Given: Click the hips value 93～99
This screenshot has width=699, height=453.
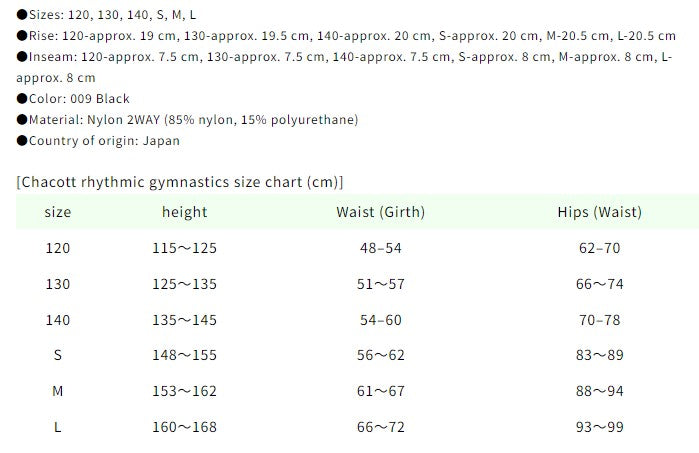Looking at the screenshot, I should click(x=600, y=427).
